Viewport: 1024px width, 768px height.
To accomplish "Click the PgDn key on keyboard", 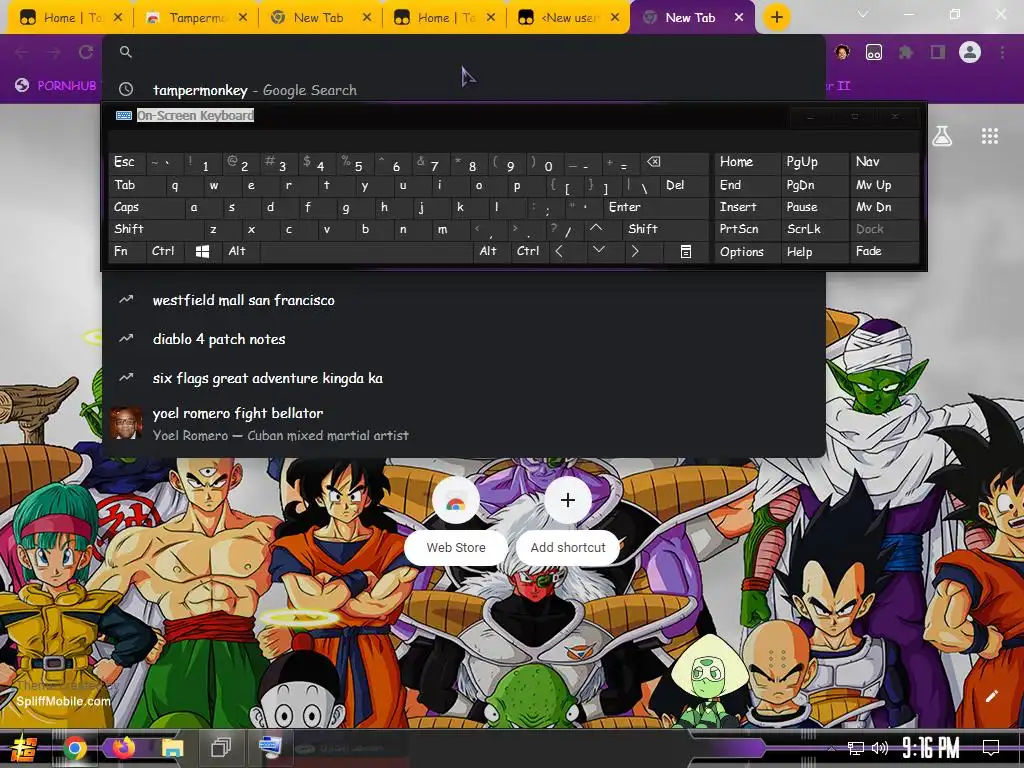I will pos(814,185).
